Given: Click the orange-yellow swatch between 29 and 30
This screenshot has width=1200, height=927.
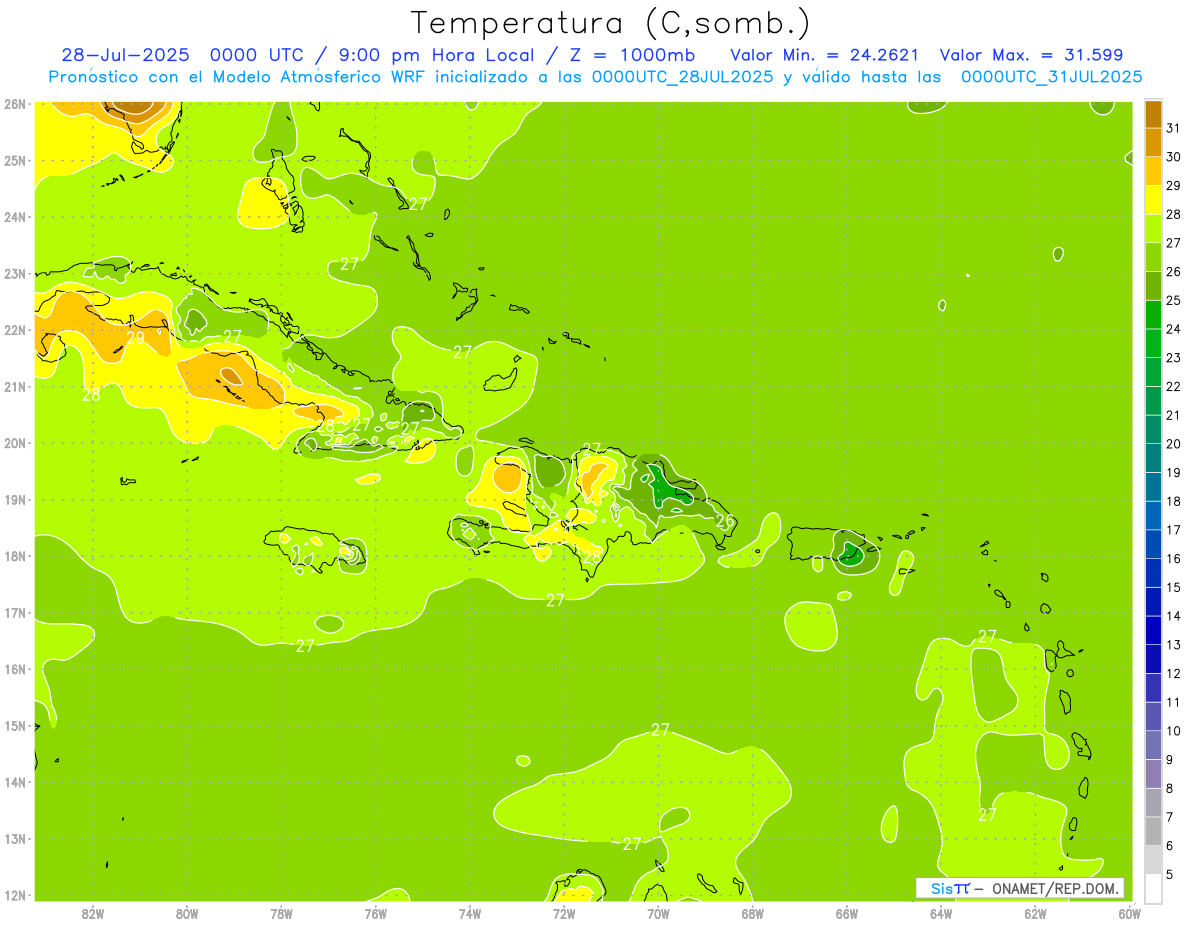Looking at the screenshot, I should tap(1153, 171).
